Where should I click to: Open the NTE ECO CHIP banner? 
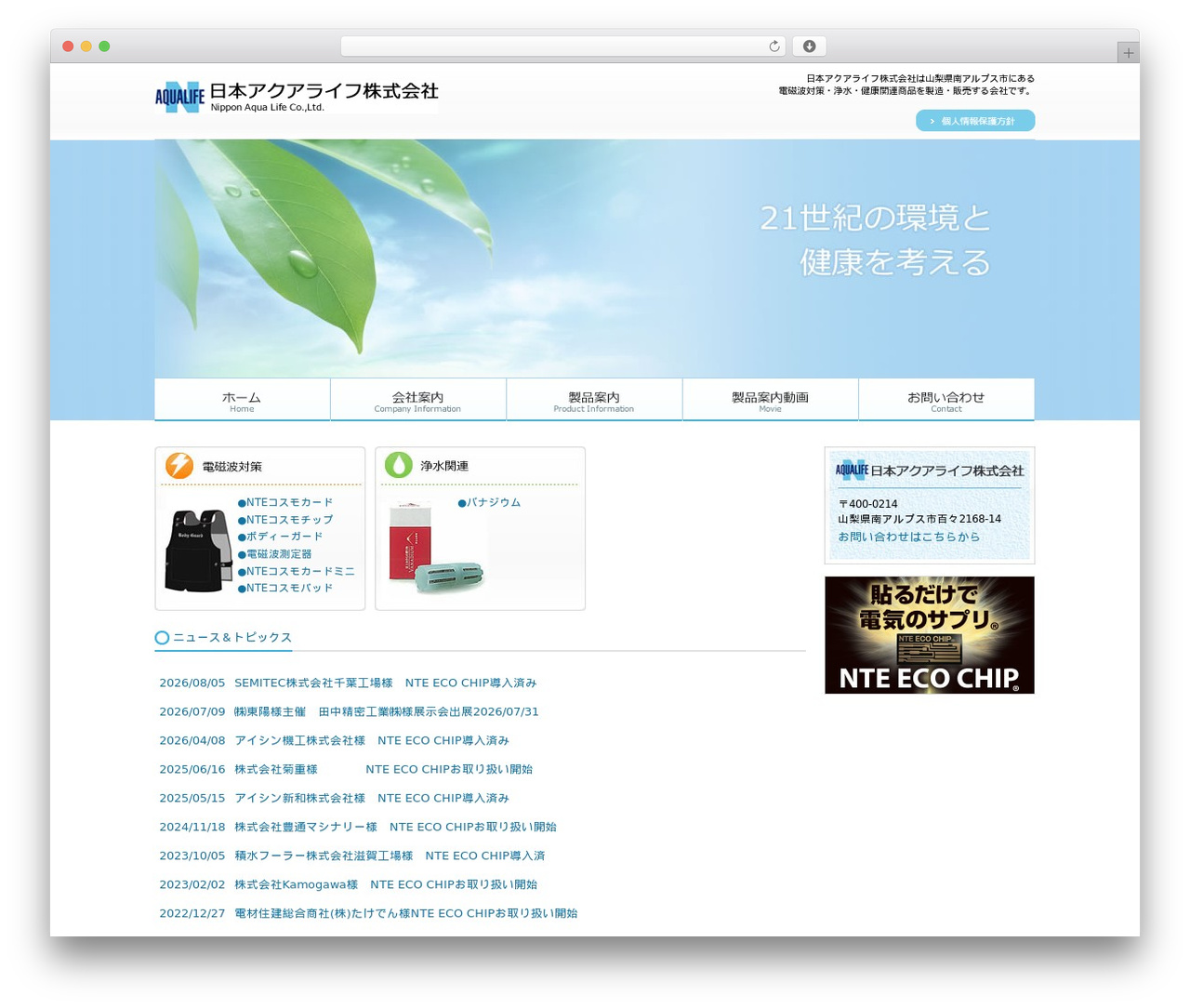pos(929,635)
